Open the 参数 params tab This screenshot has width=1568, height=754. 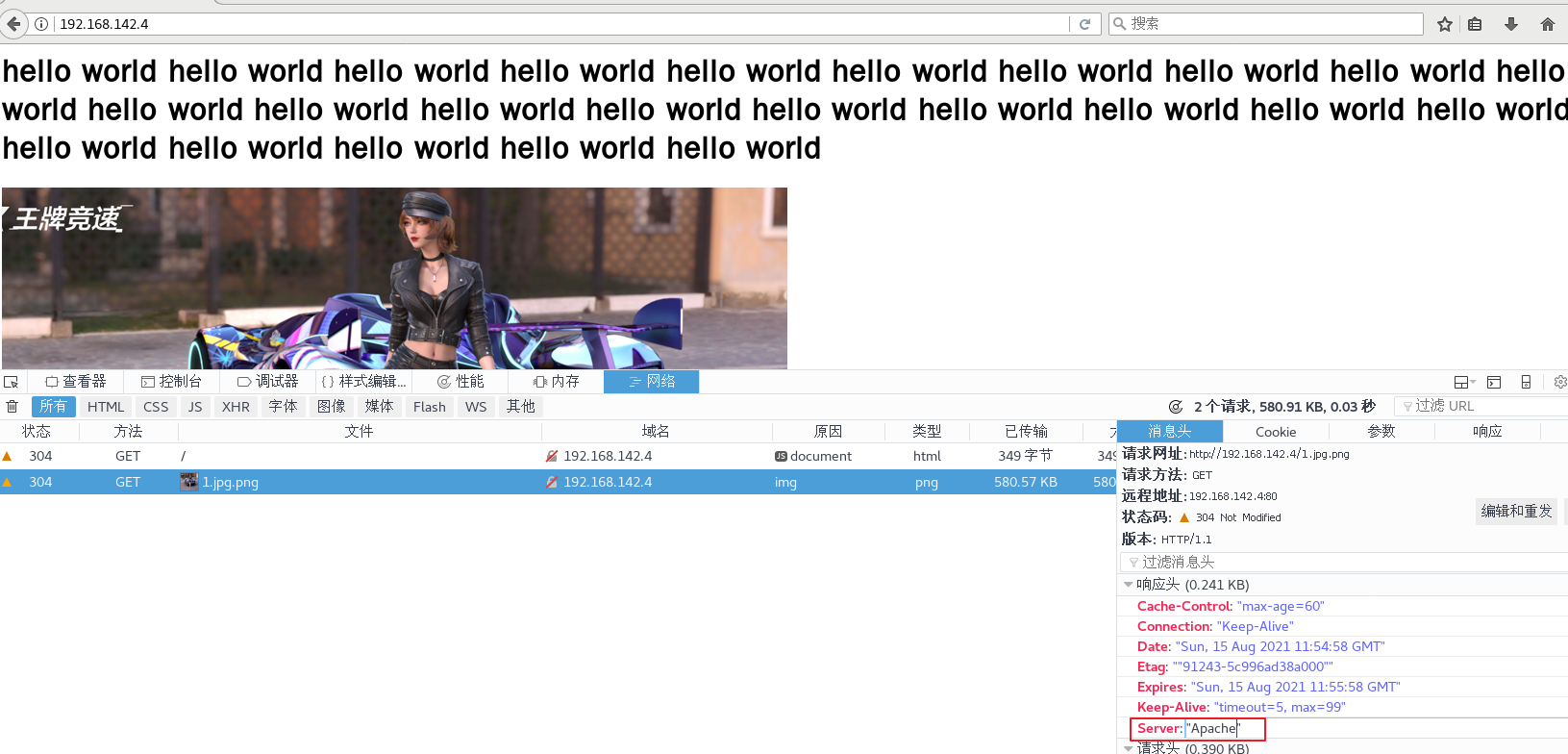coord(1381,432)
